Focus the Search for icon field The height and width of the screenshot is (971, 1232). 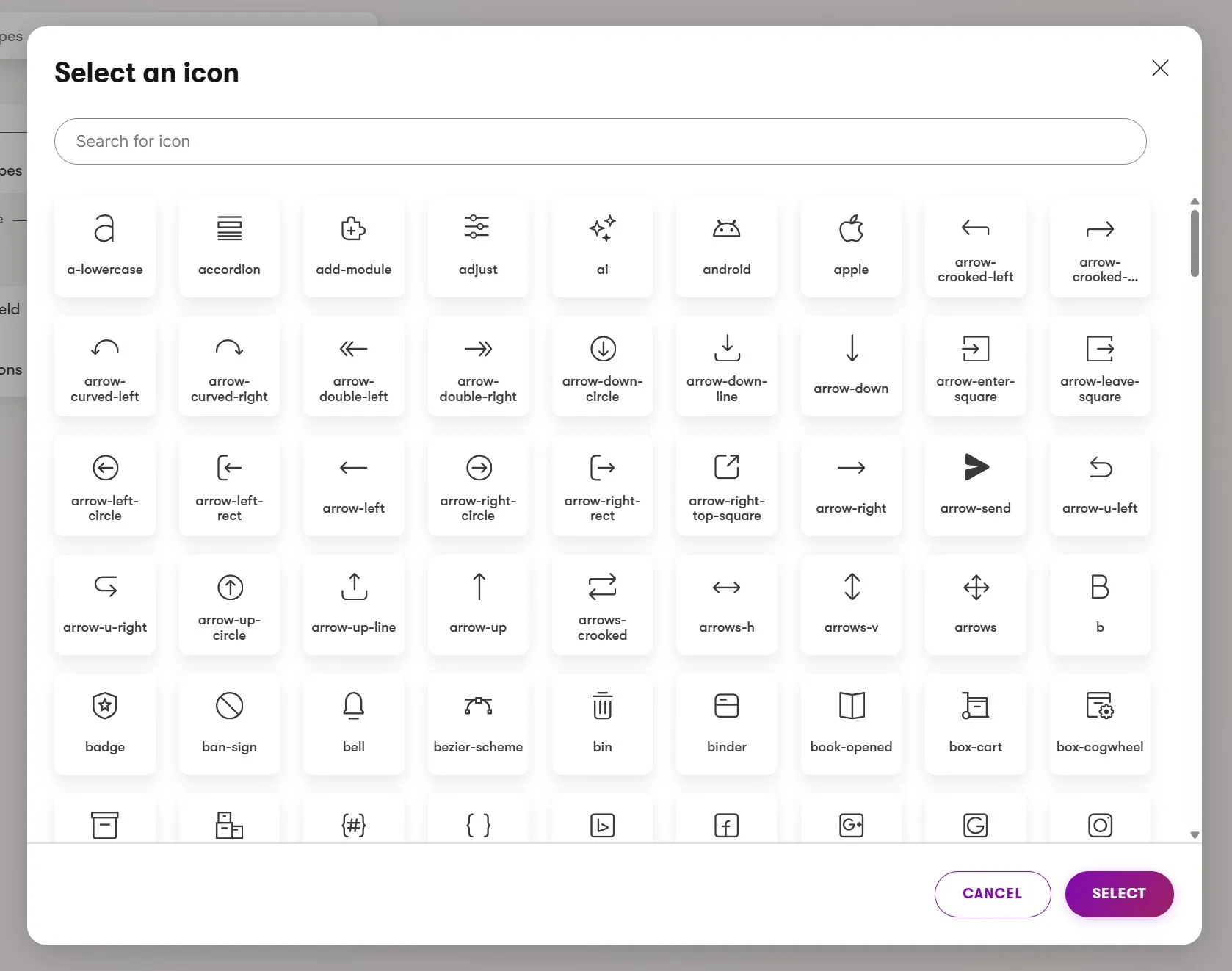(x=600, y=141)
